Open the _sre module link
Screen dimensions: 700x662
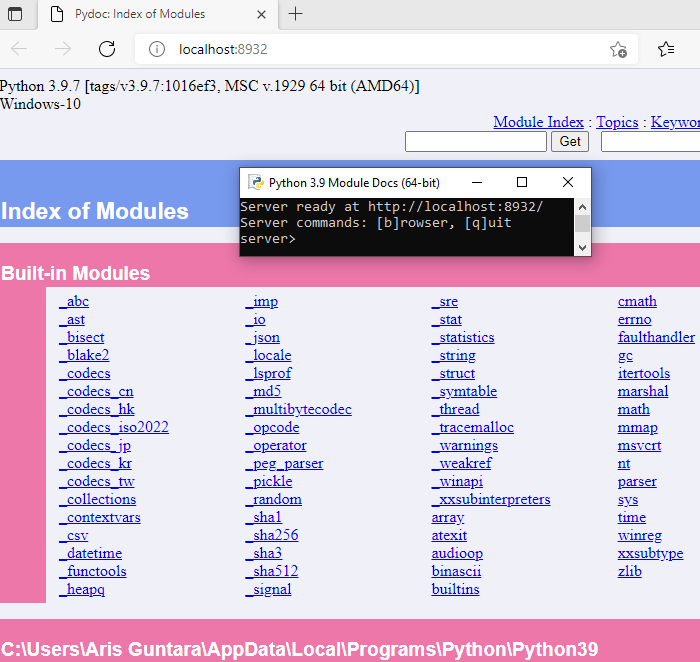point(445,302)
